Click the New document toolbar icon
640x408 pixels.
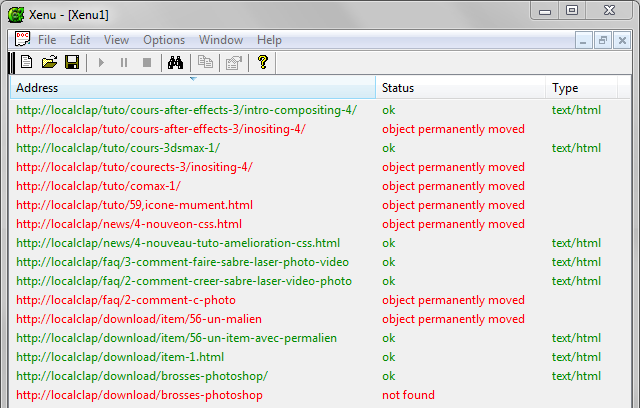point(27,62)
